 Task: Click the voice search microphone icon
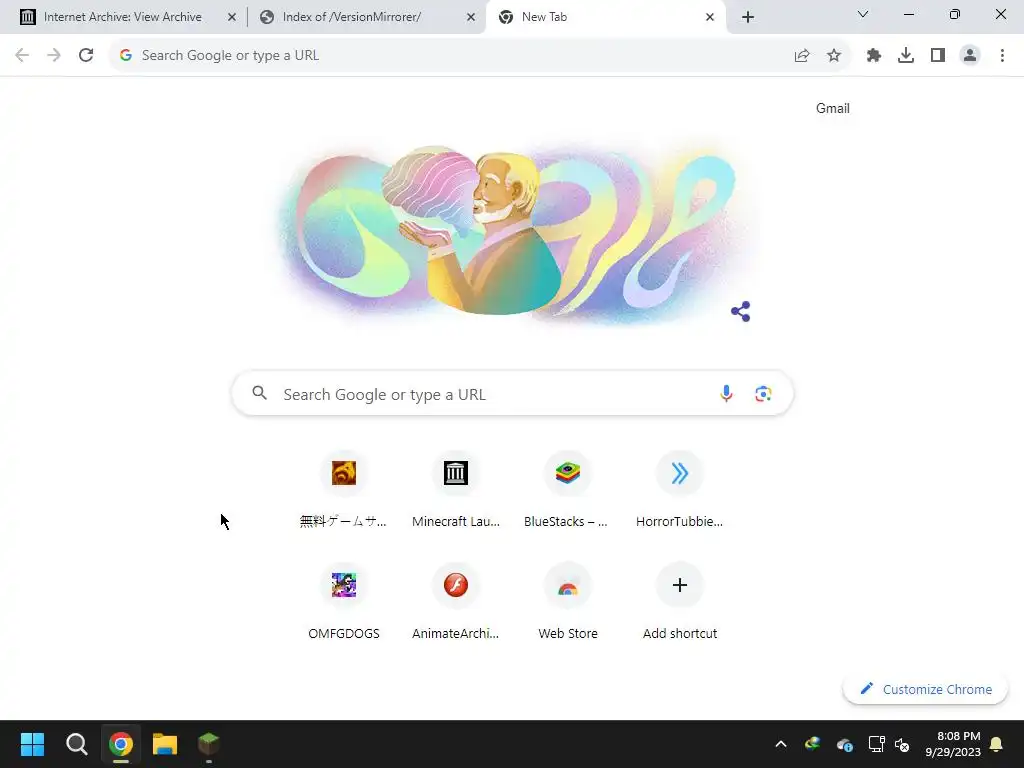(726, 394)
